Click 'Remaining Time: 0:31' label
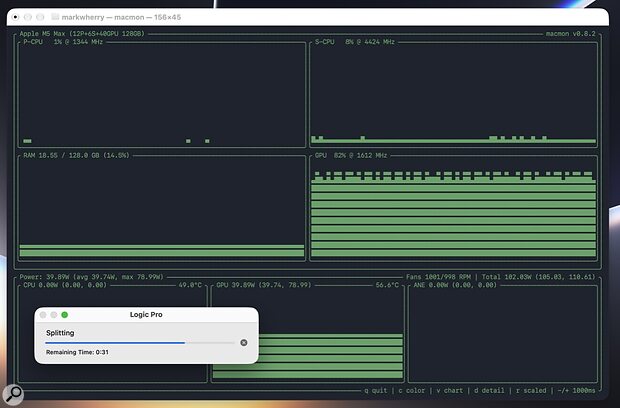 click(77, 352)
